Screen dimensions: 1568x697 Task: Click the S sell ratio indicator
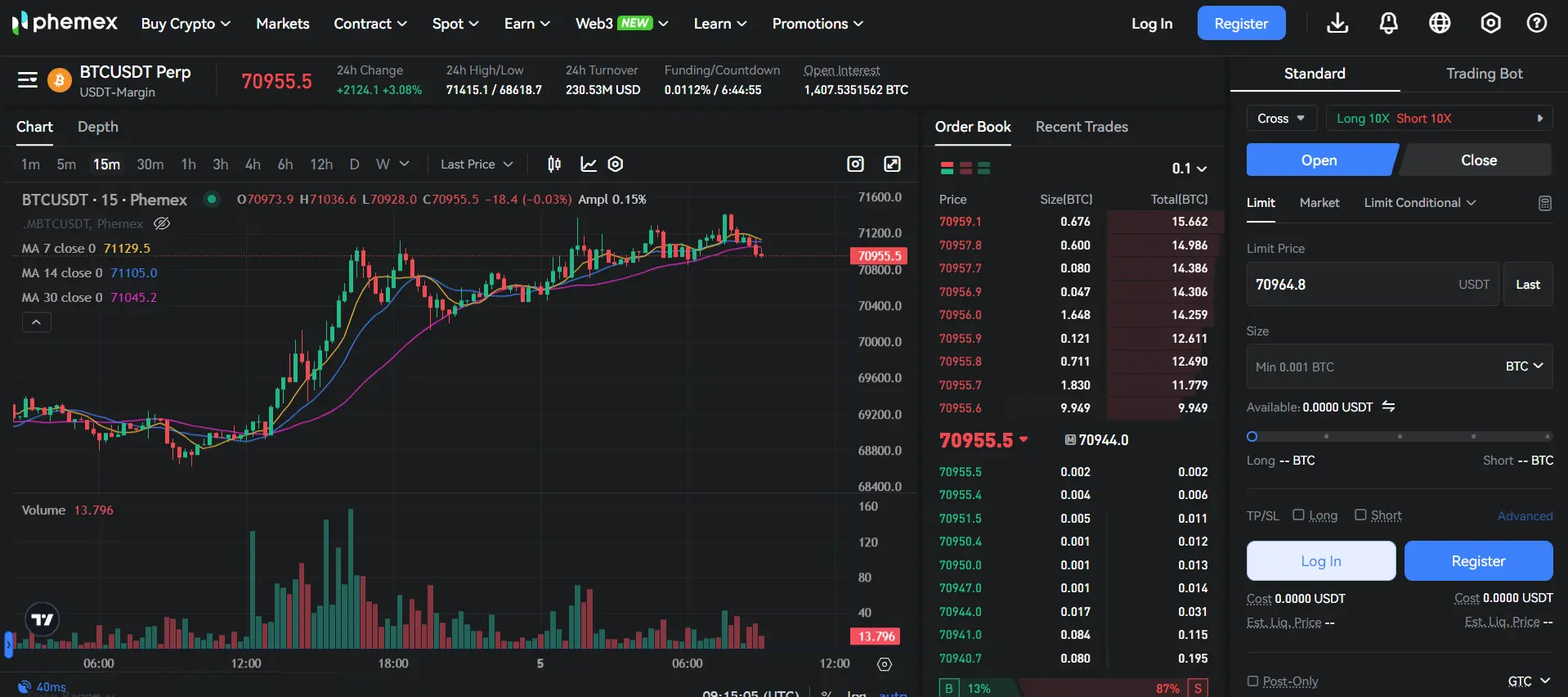[1198, 688]
